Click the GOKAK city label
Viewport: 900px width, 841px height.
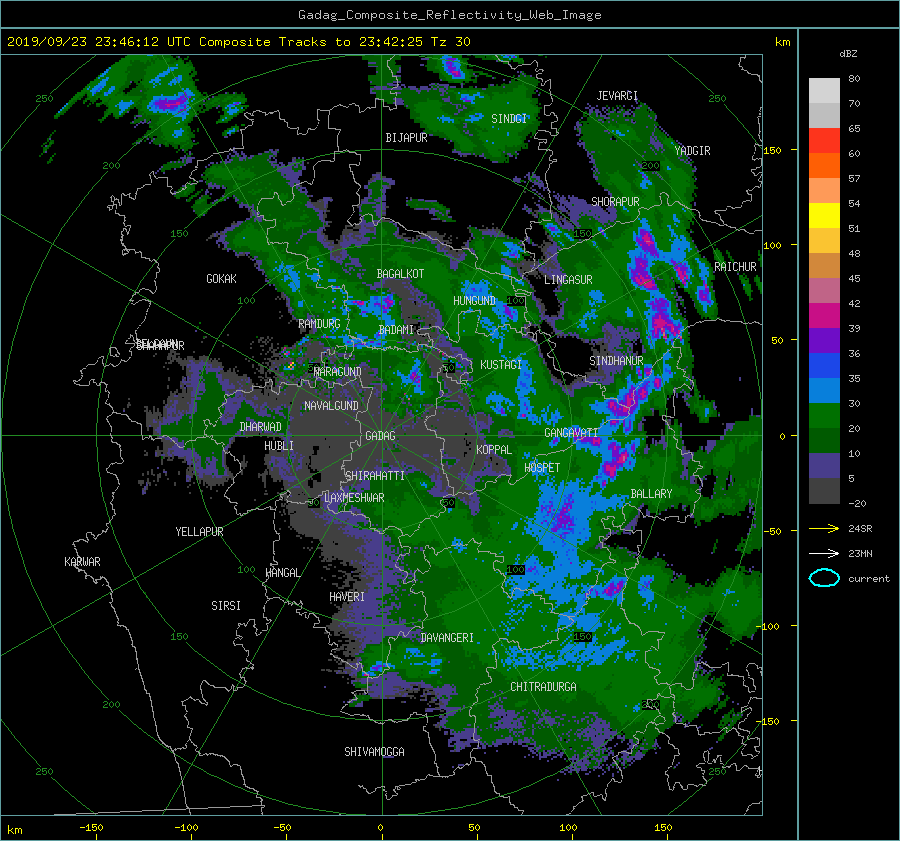(x=221, y=278)
